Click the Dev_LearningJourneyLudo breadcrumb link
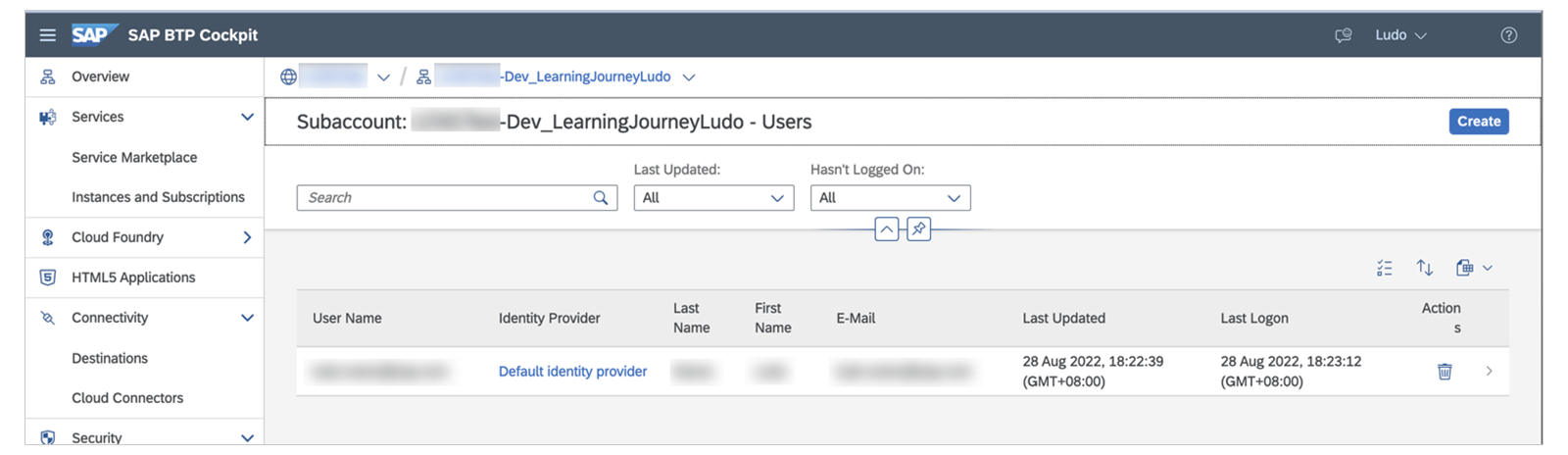The height and width of the screenshot is (455, 1568). pos(585,76)
